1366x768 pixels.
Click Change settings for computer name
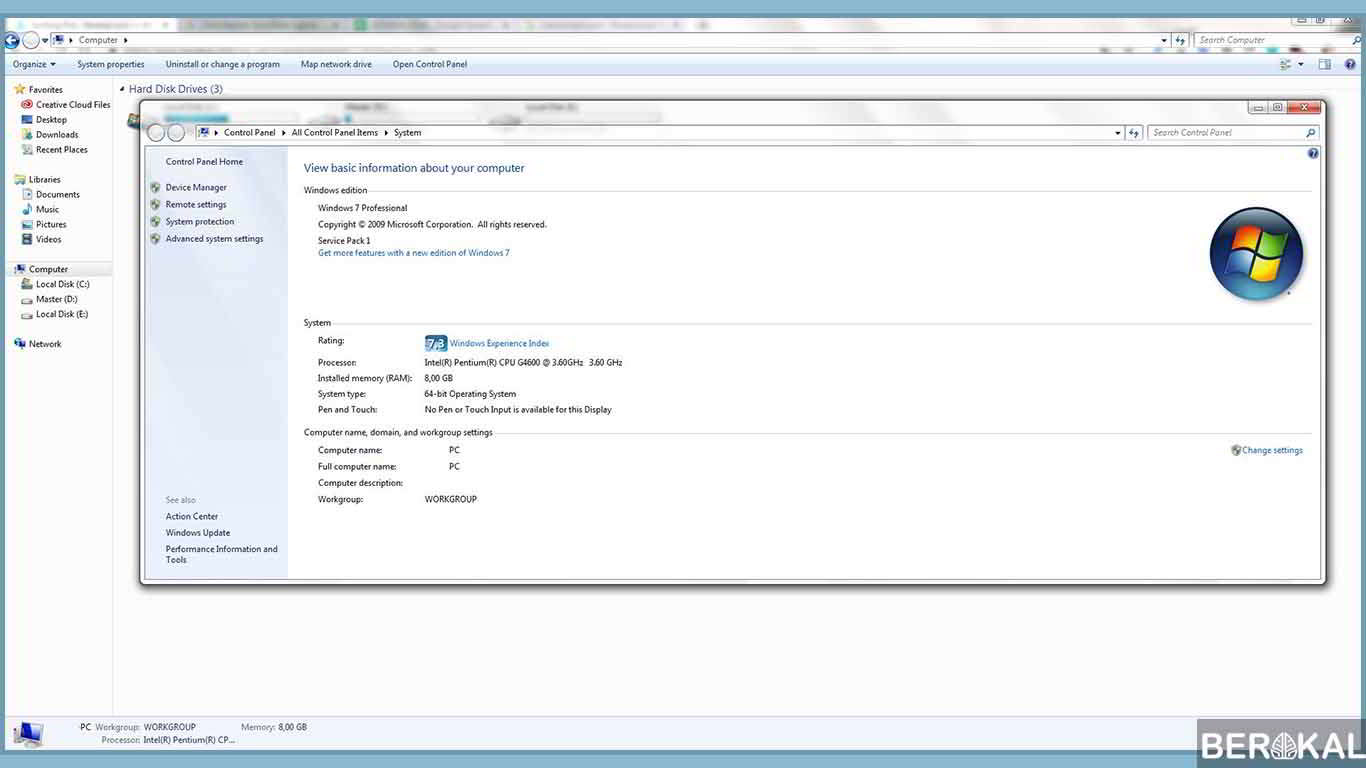(1272, 450)
